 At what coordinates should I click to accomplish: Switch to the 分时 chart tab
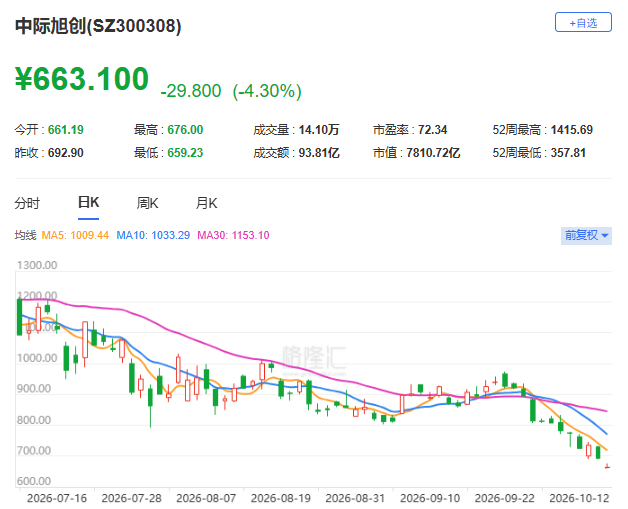[27, 203]
